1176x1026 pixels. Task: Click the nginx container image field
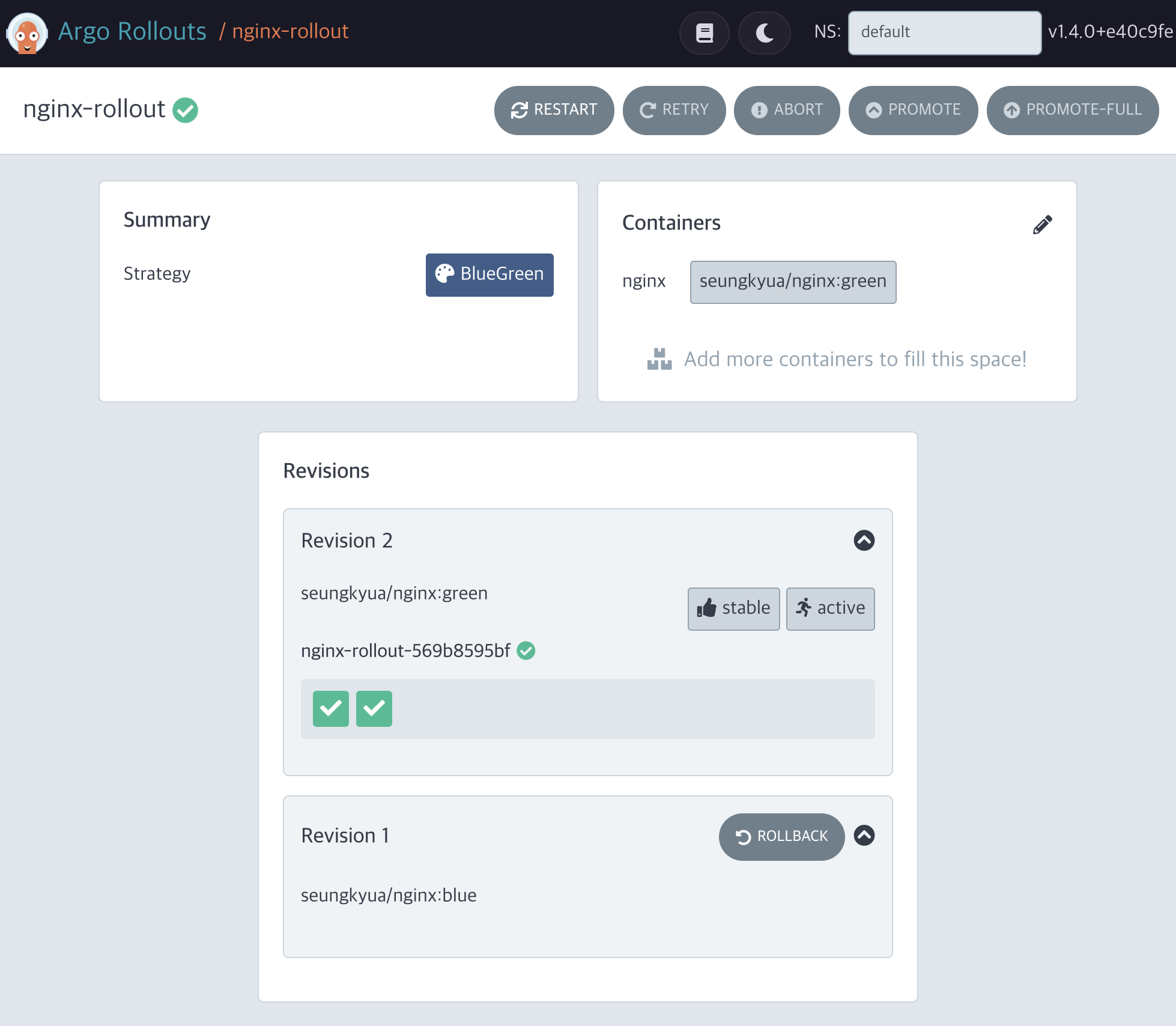point(792,282)
